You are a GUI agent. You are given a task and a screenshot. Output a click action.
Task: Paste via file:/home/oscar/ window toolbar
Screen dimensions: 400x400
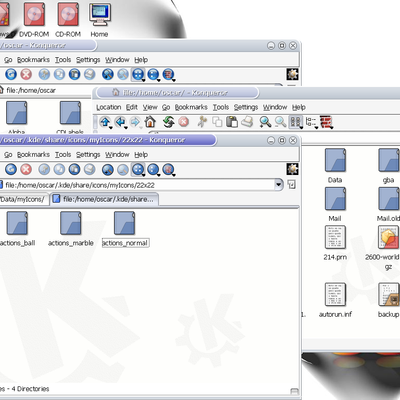(x=232, y=122)
